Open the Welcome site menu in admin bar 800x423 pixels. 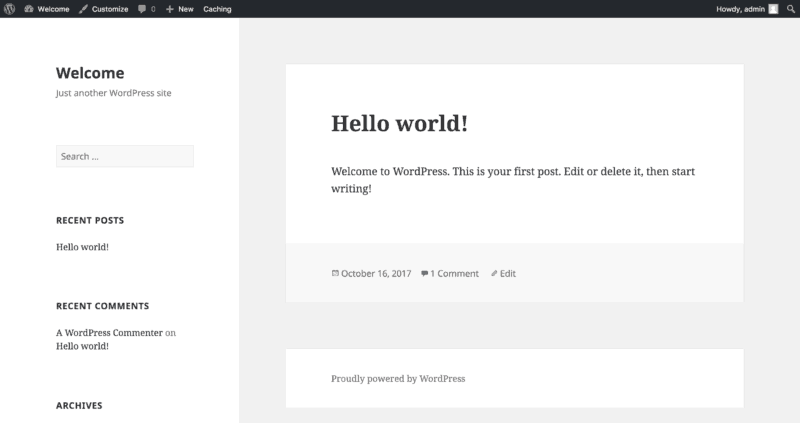pyautogui.click(x=53, y=9)
